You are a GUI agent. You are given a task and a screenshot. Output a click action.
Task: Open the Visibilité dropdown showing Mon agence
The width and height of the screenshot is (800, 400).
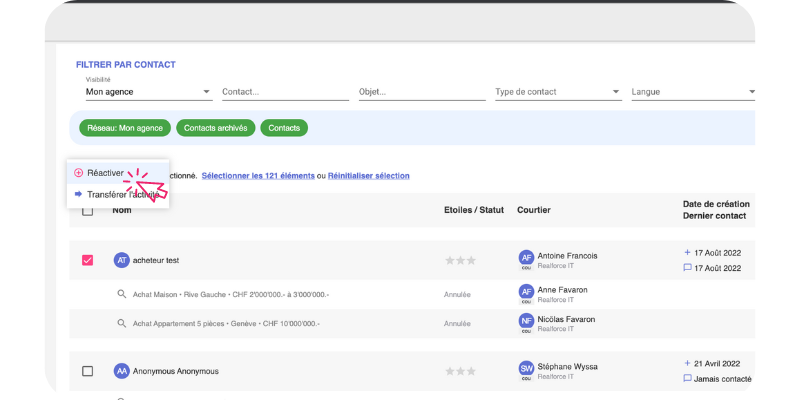click(149, 92)
